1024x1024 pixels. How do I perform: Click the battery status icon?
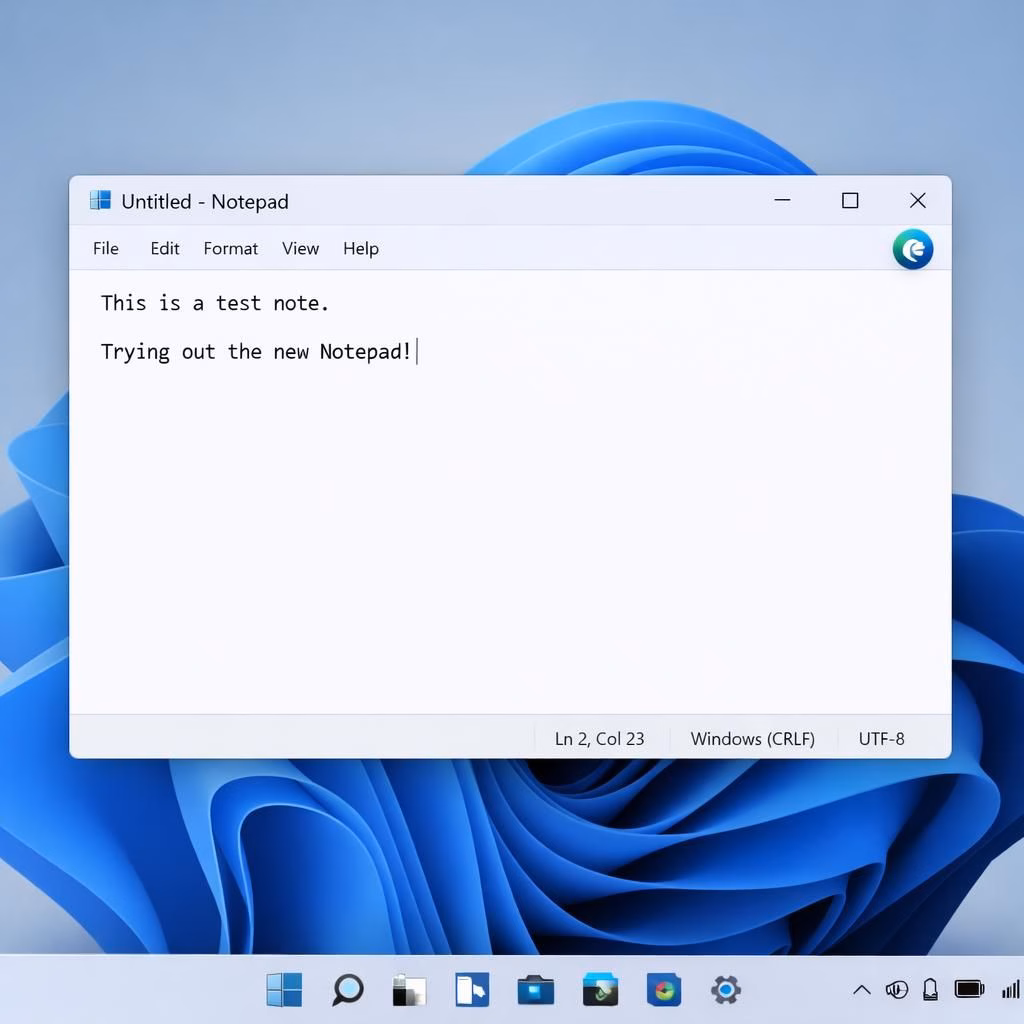click(969, 989)
